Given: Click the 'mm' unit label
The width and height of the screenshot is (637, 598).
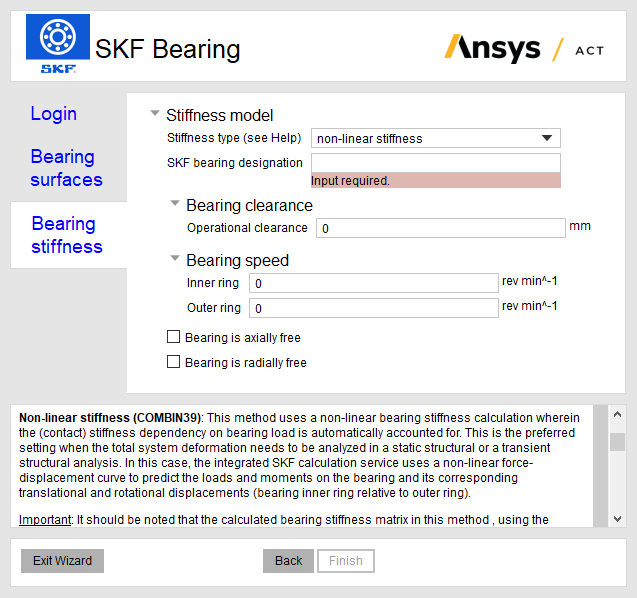Looking at the screenshot, I should (x=580, y=226).
